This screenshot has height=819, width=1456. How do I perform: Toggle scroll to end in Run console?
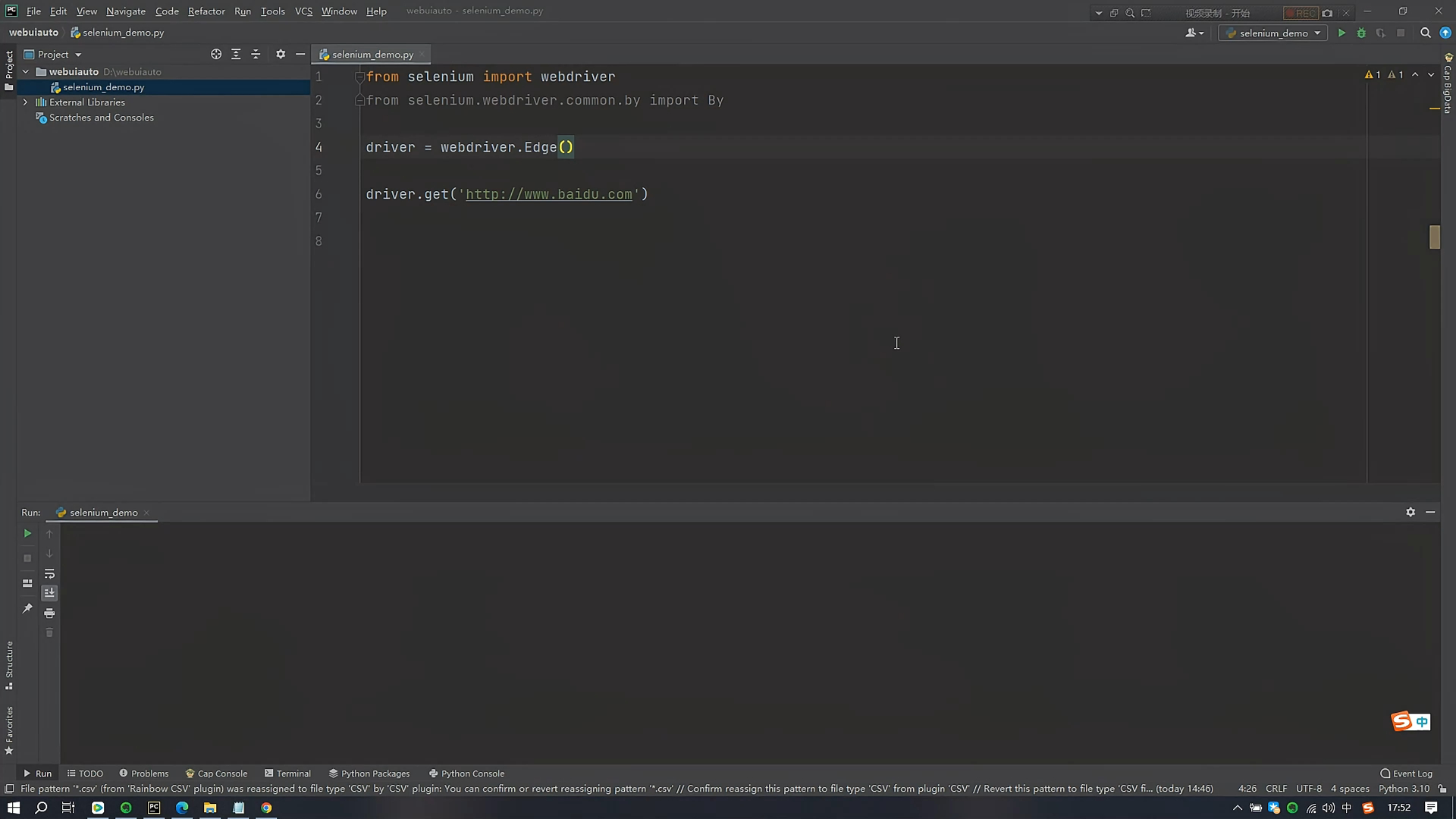coord(49,593)
